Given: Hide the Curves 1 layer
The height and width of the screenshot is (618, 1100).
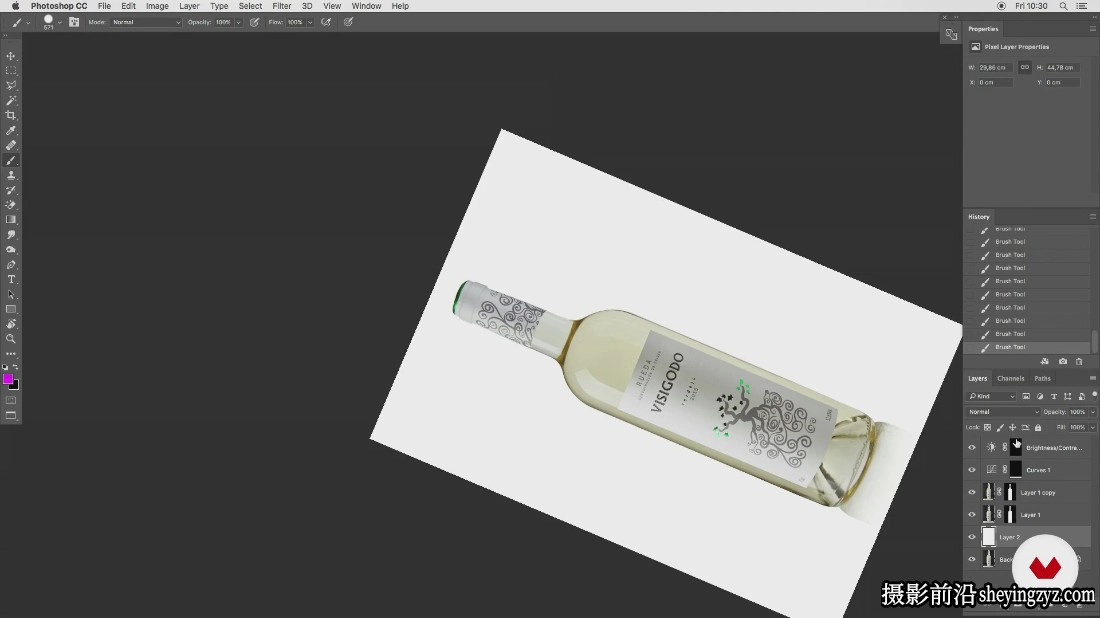Looking at the screenshot, I should coord(972,470).
